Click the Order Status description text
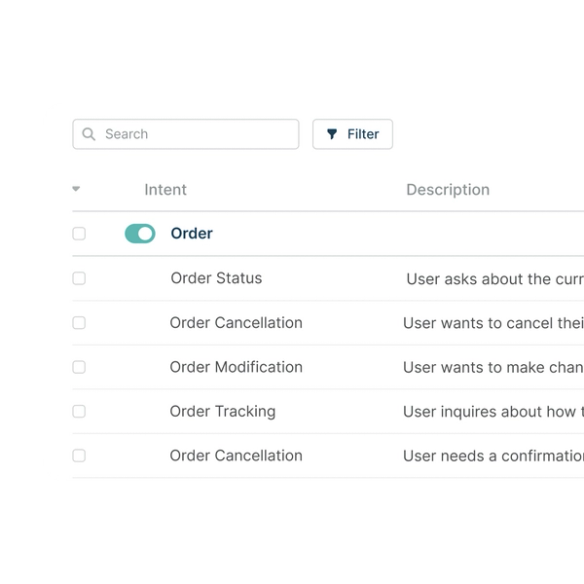584x584 pixels. coord(495,279)
